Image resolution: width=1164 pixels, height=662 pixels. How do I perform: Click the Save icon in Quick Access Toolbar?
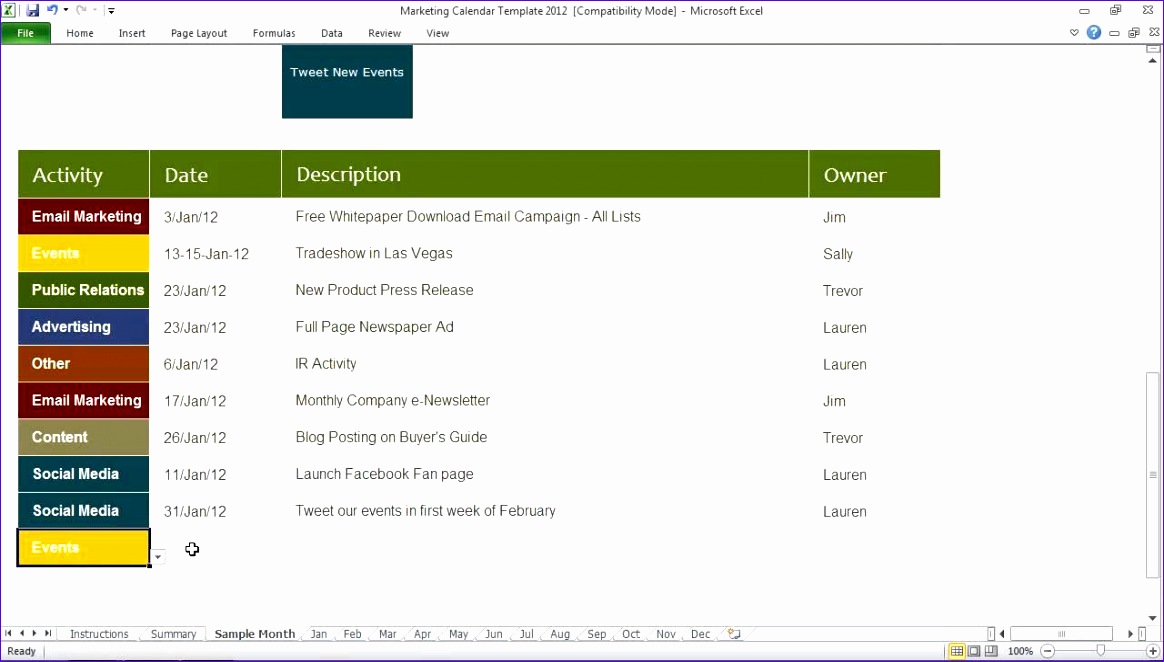tap(33, 10)
